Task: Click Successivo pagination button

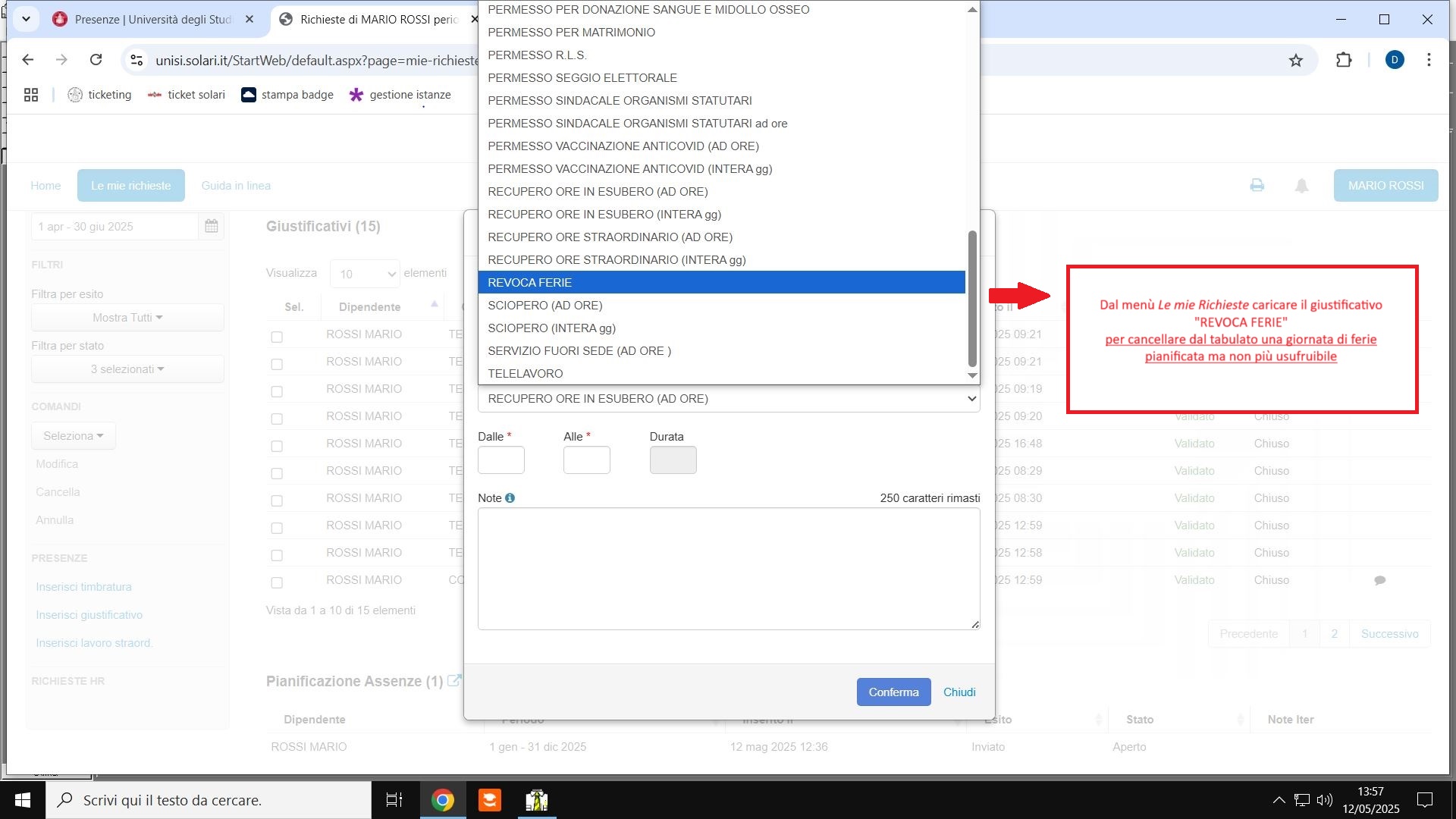Action: pos(1389,633)
